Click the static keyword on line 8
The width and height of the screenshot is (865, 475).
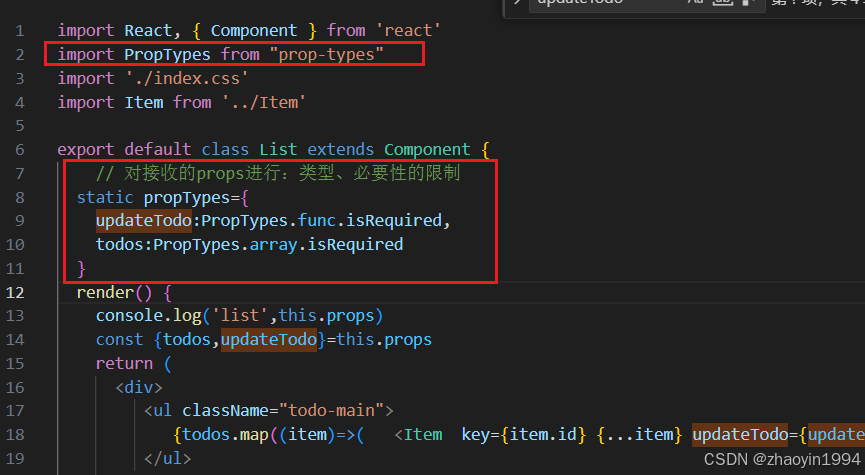(105, 198)
